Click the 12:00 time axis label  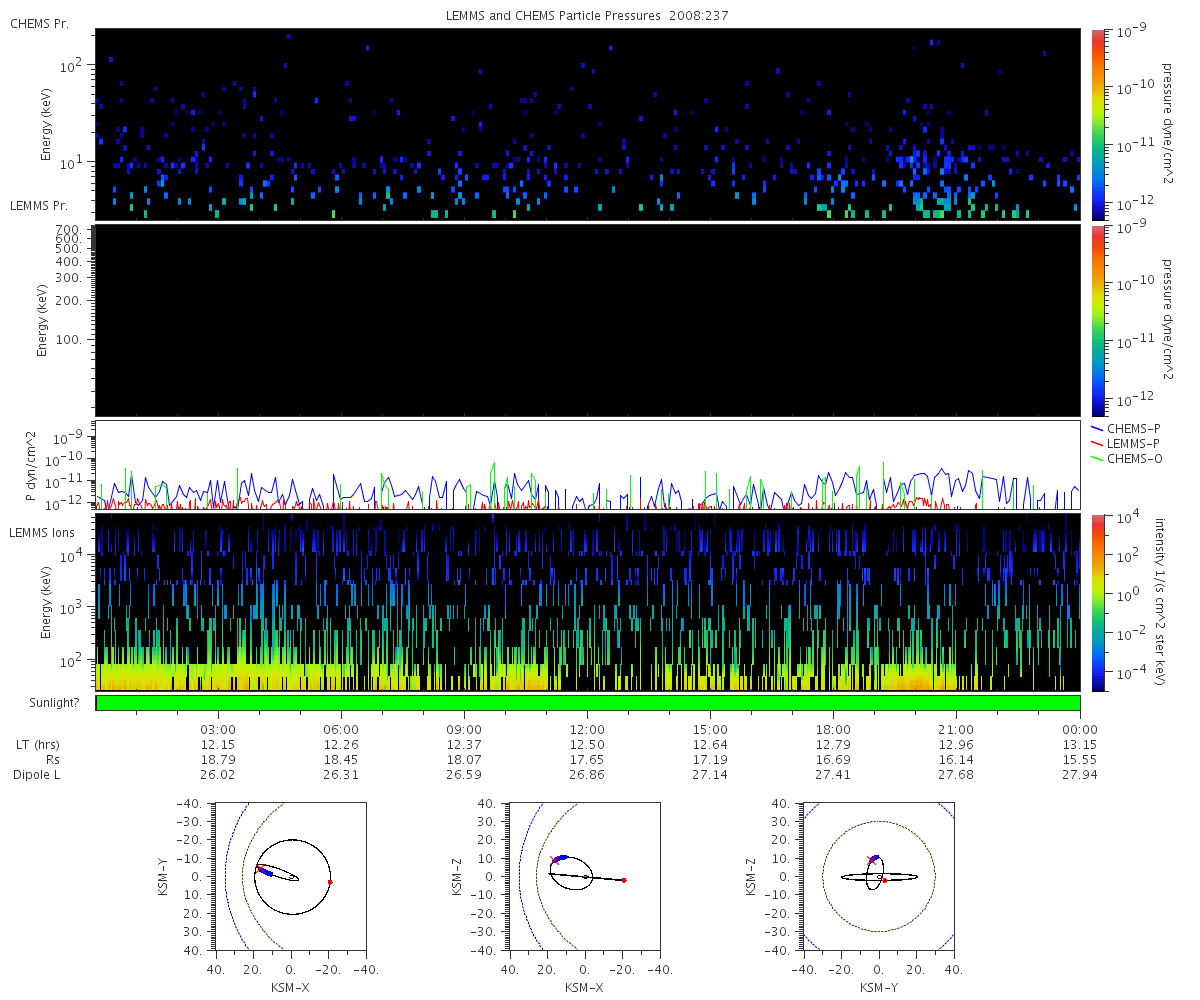[x=587, y=729]
